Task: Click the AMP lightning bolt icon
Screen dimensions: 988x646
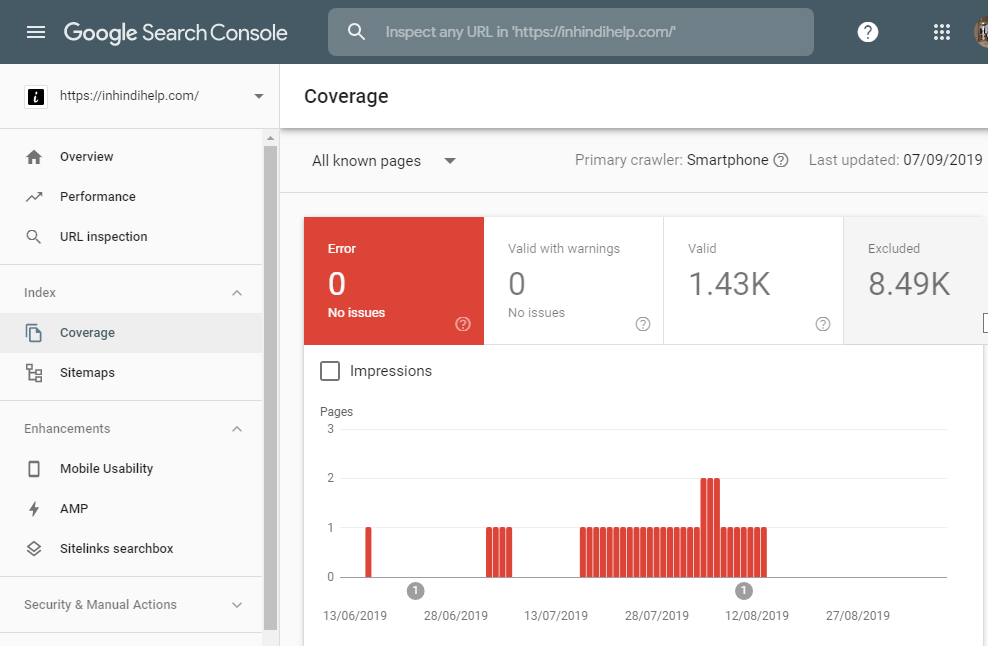Action: coord(34,509)
